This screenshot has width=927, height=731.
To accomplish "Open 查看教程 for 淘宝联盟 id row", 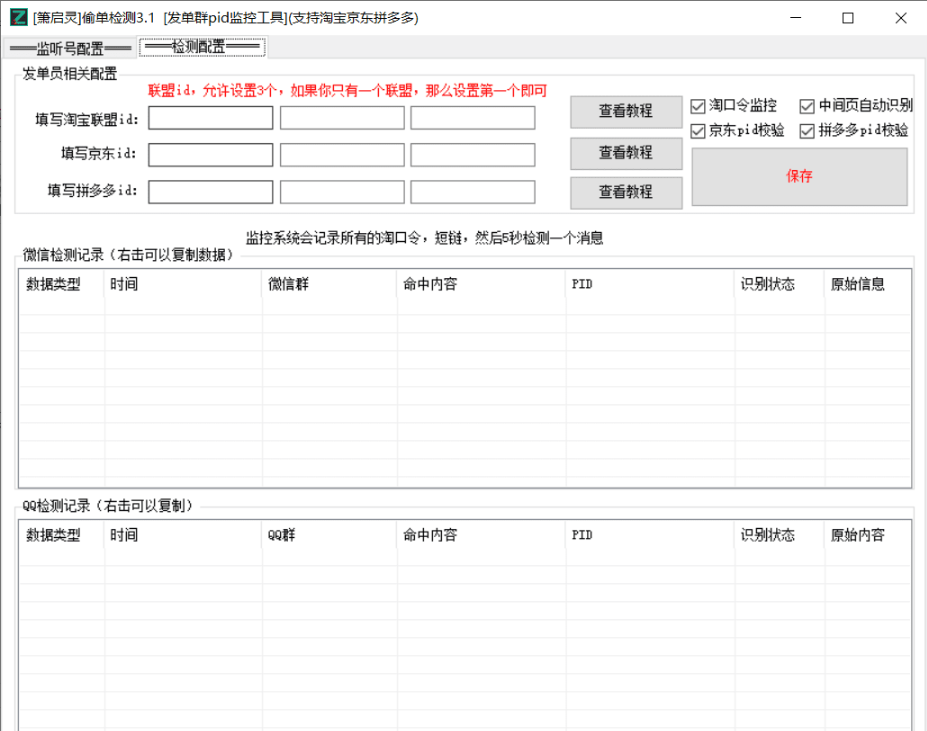I will coord(626,111).
